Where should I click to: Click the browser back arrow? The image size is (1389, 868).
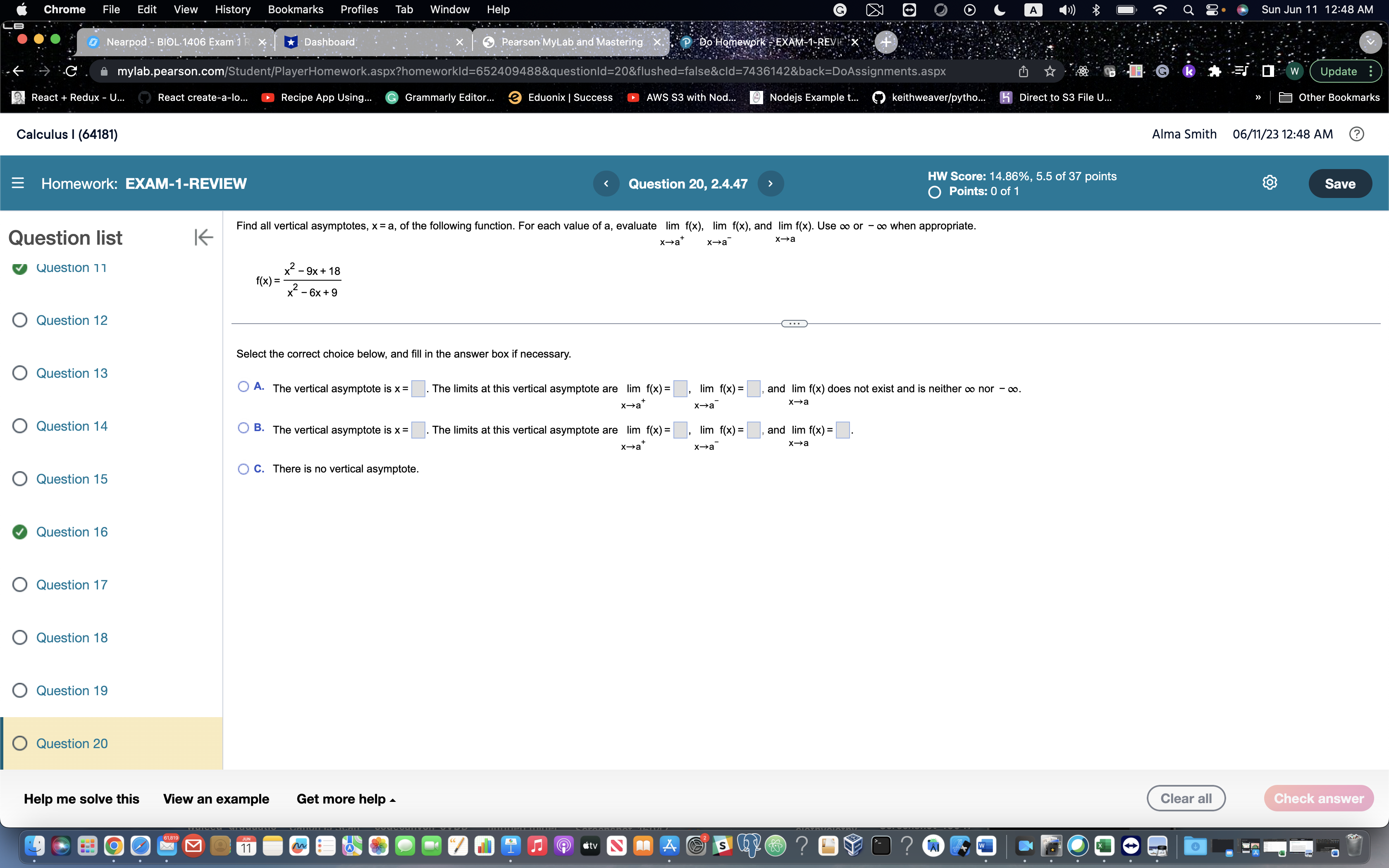pyautogui.click(x=18, y=71)
